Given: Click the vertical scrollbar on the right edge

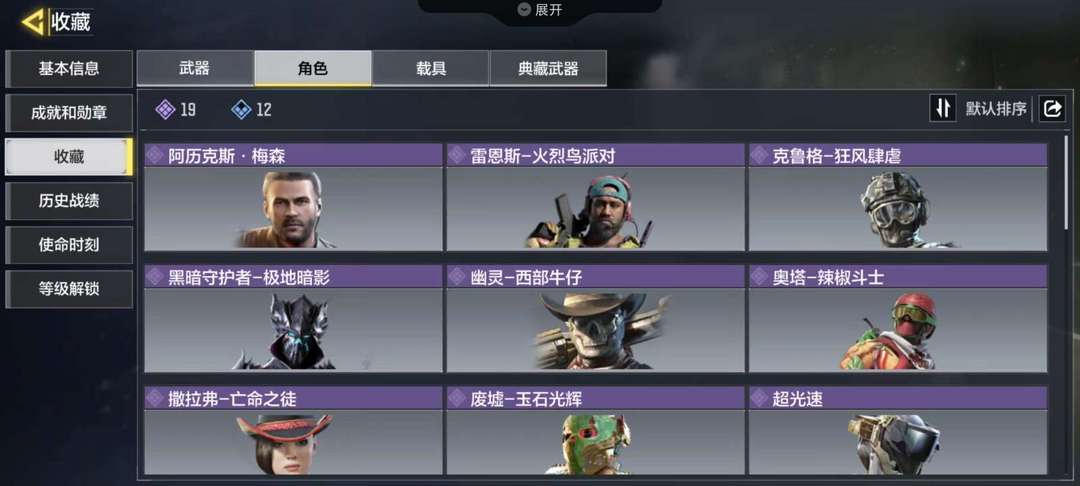Looking at the screenshot, I should pos(1066,182).
